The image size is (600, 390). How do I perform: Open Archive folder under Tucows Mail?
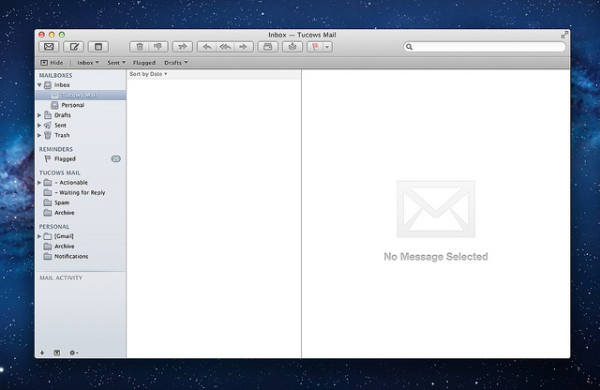click(x=64, y=213)
